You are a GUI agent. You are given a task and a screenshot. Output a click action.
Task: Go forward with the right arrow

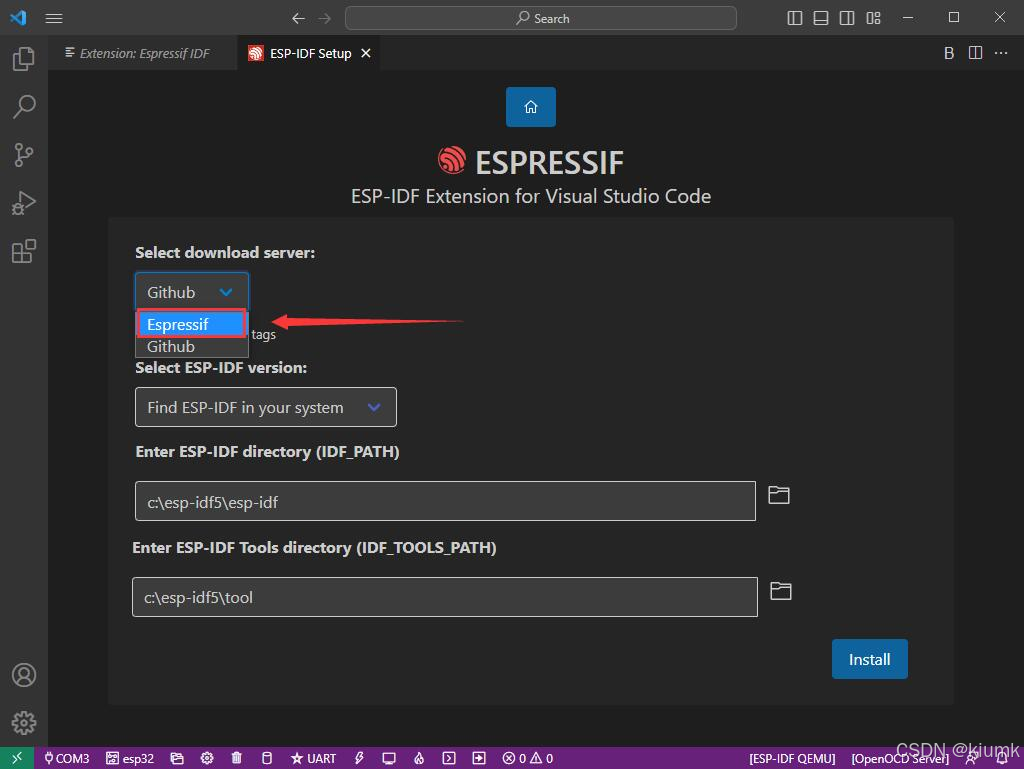pyautogui.click(x=325, y=18)
